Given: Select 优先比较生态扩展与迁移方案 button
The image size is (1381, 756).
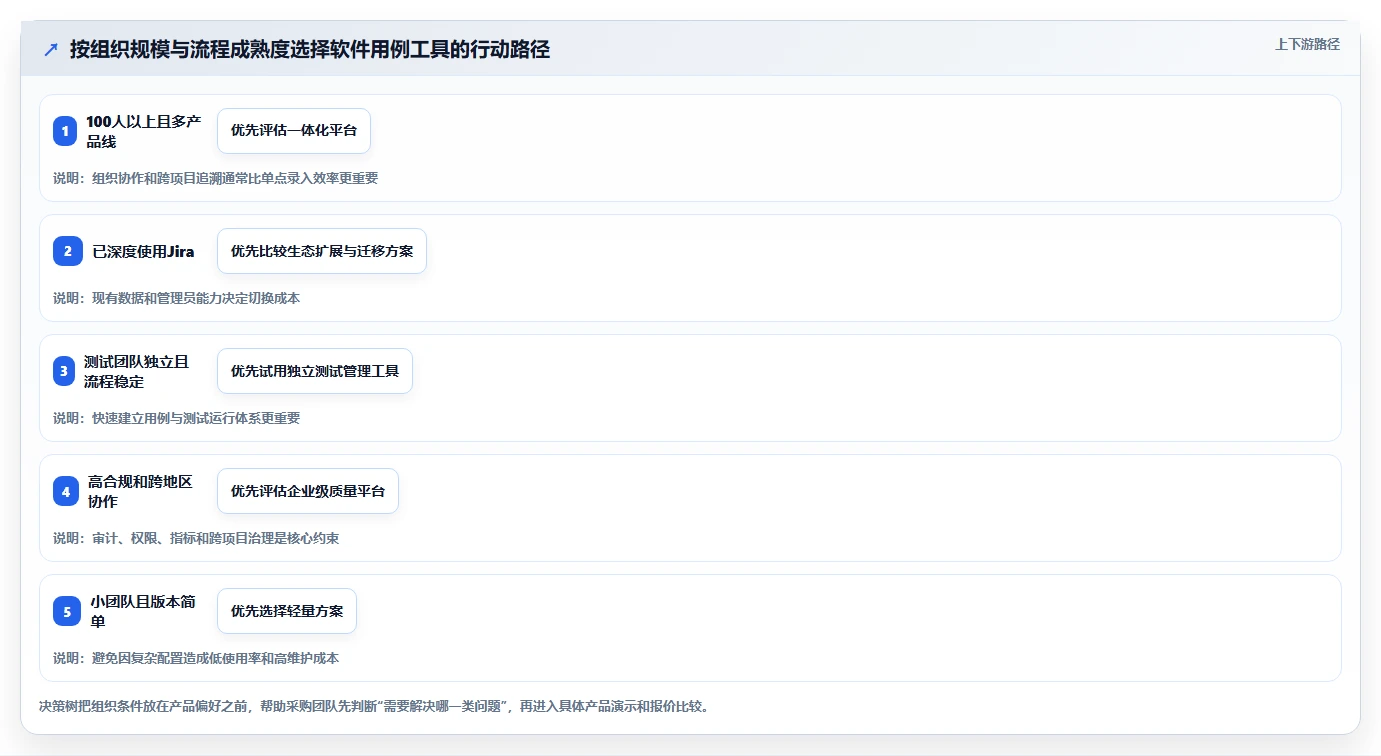Looking at the screenshot, I should 322,251.
